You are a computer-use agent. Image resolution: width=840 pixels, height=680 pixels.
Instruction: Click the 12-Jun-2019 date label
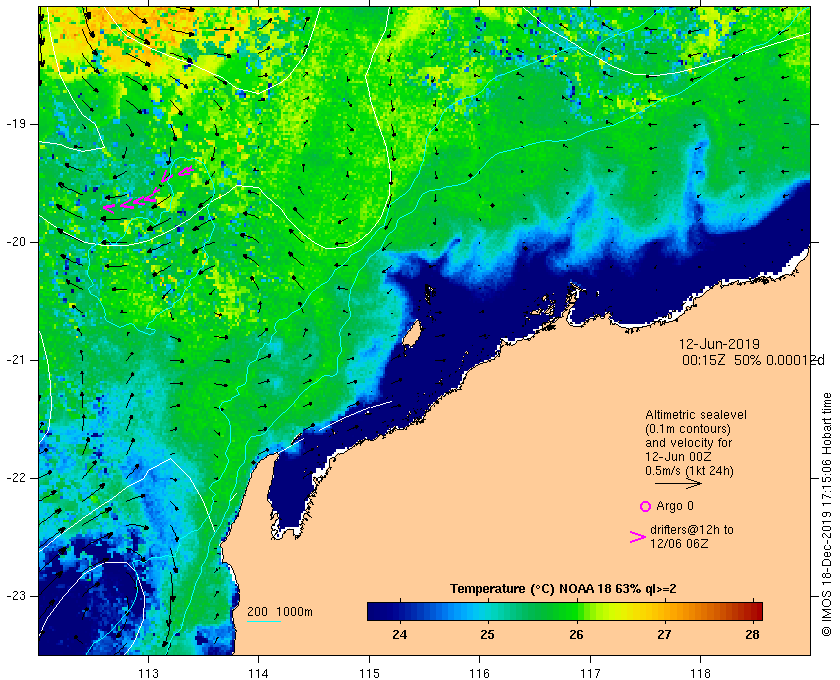click(x=719, y=344)
